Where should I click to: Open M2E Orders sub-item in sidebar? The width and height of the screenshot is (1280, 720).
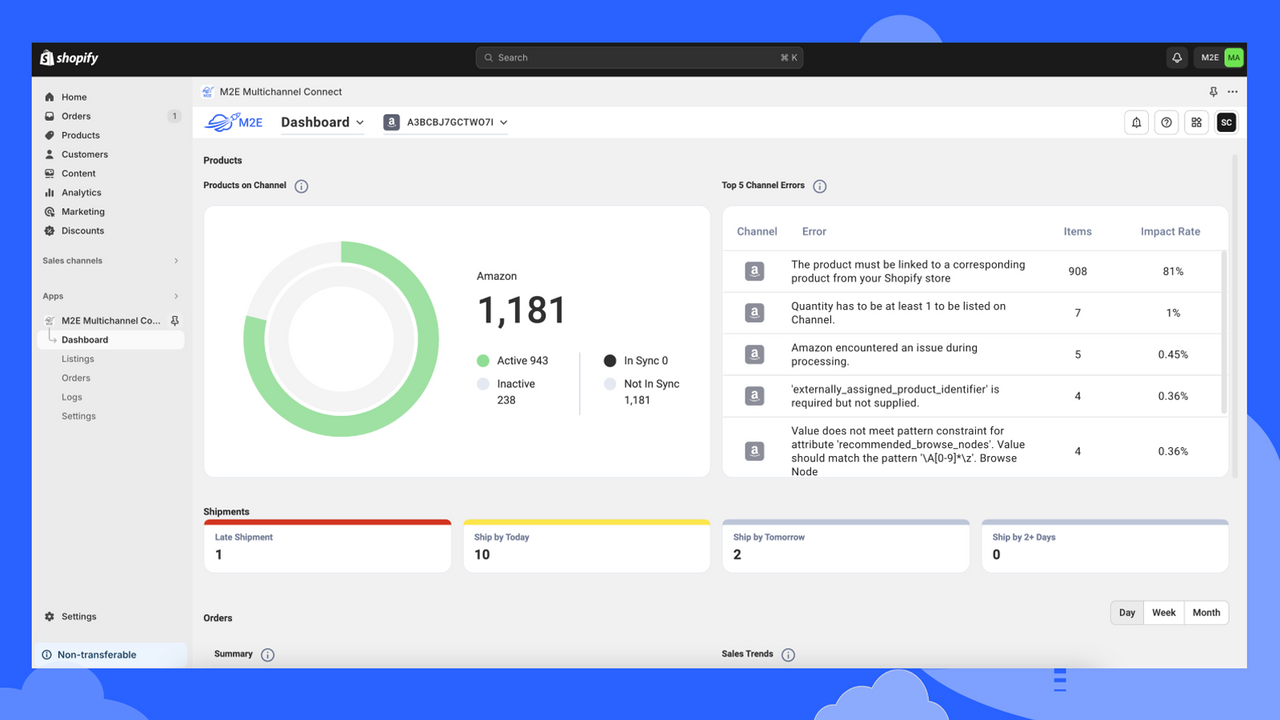76,378
